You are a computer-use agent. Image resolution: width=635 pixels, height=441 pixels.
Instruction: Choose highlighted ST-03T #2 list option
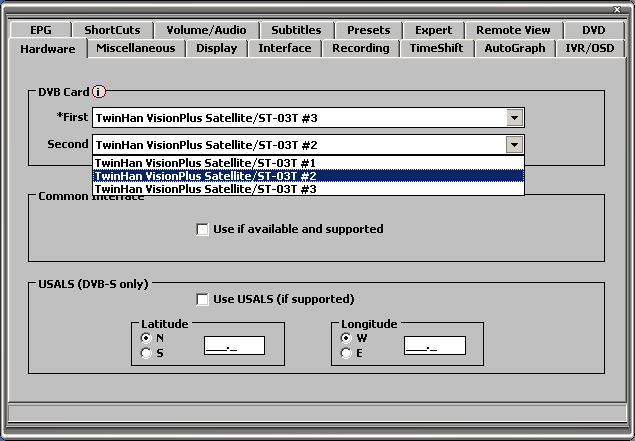[x=308, y=176]
